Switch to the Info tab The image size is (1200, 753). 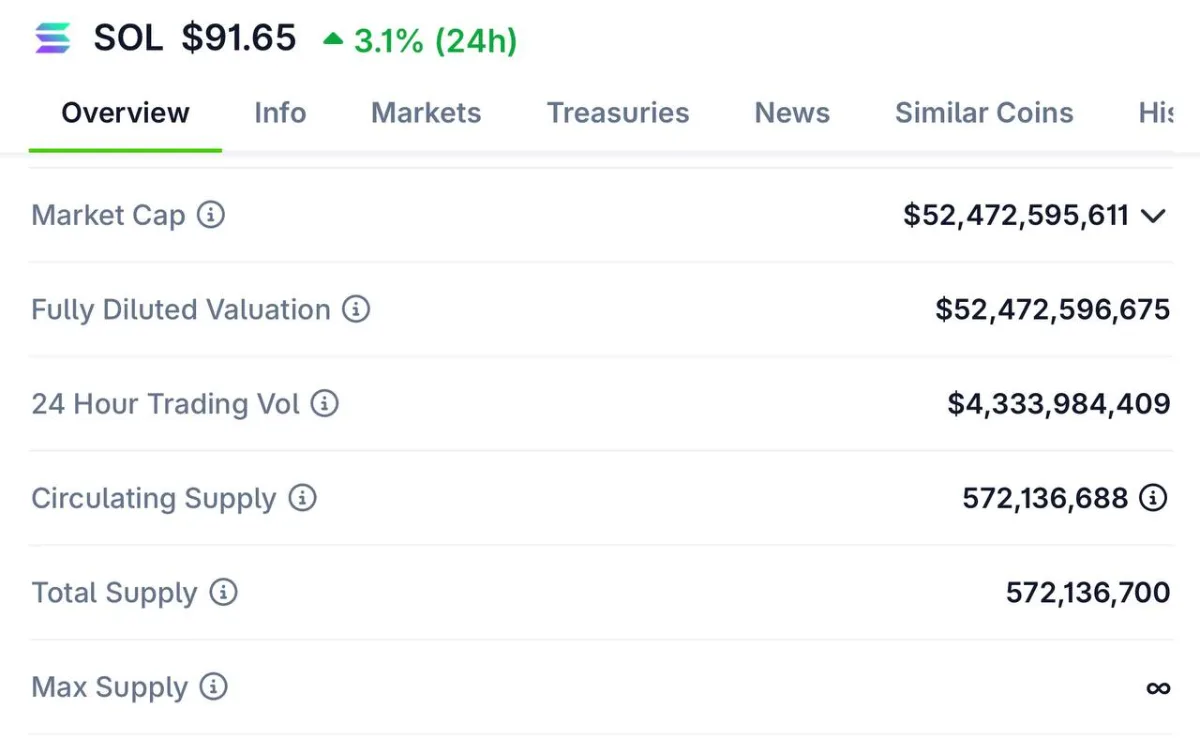coord(280,113)
